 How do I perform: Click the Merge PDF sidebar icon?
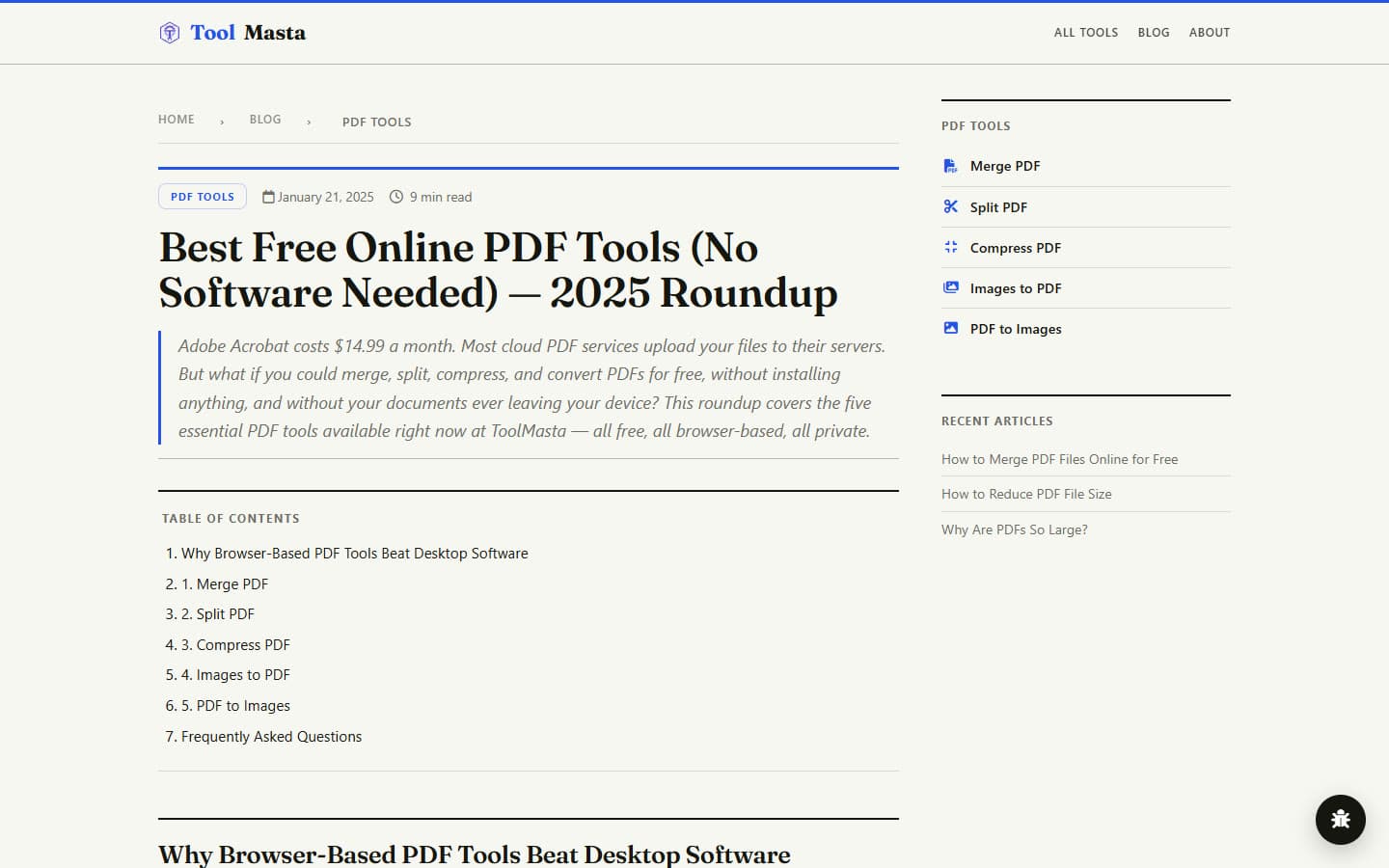950,166
